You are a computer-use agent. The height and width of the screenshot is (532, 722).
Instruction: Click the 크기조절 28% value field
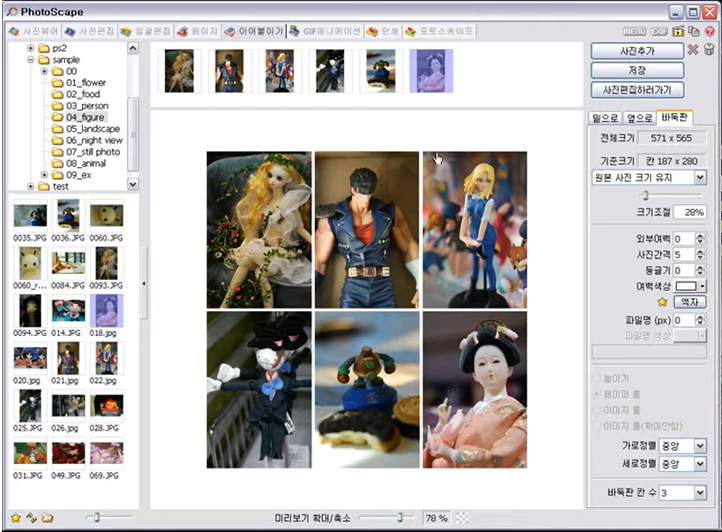click(689, 212)
